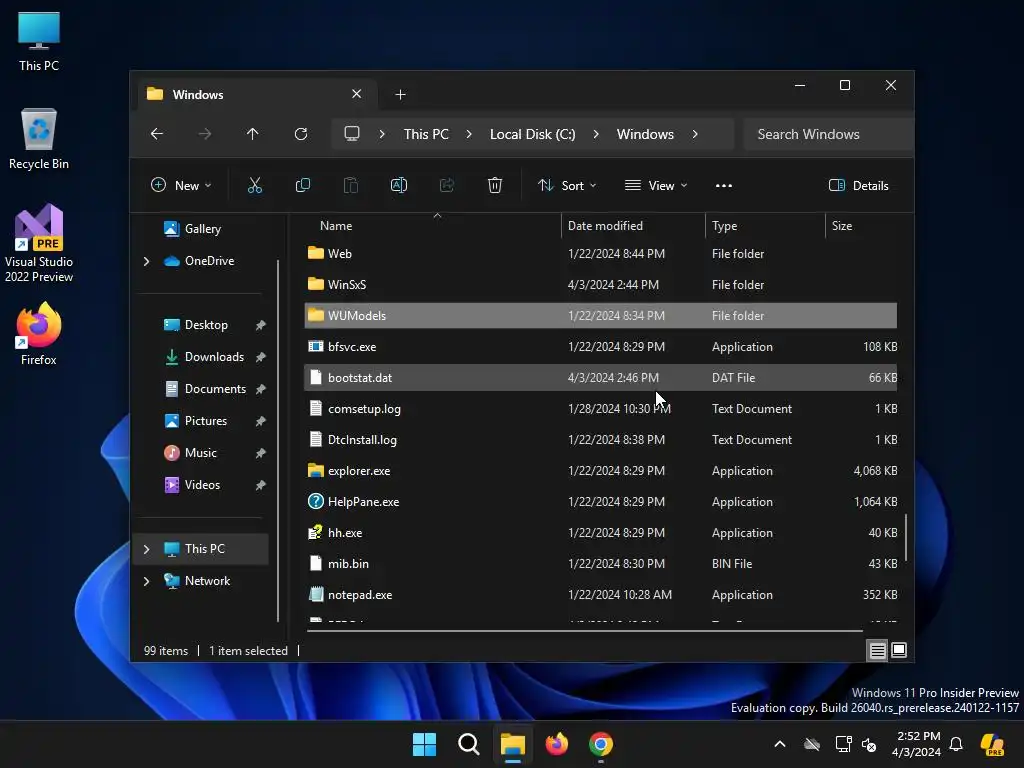Go up one folder level arrow
Screen dimensions: 1024x768
pos(253,134)
